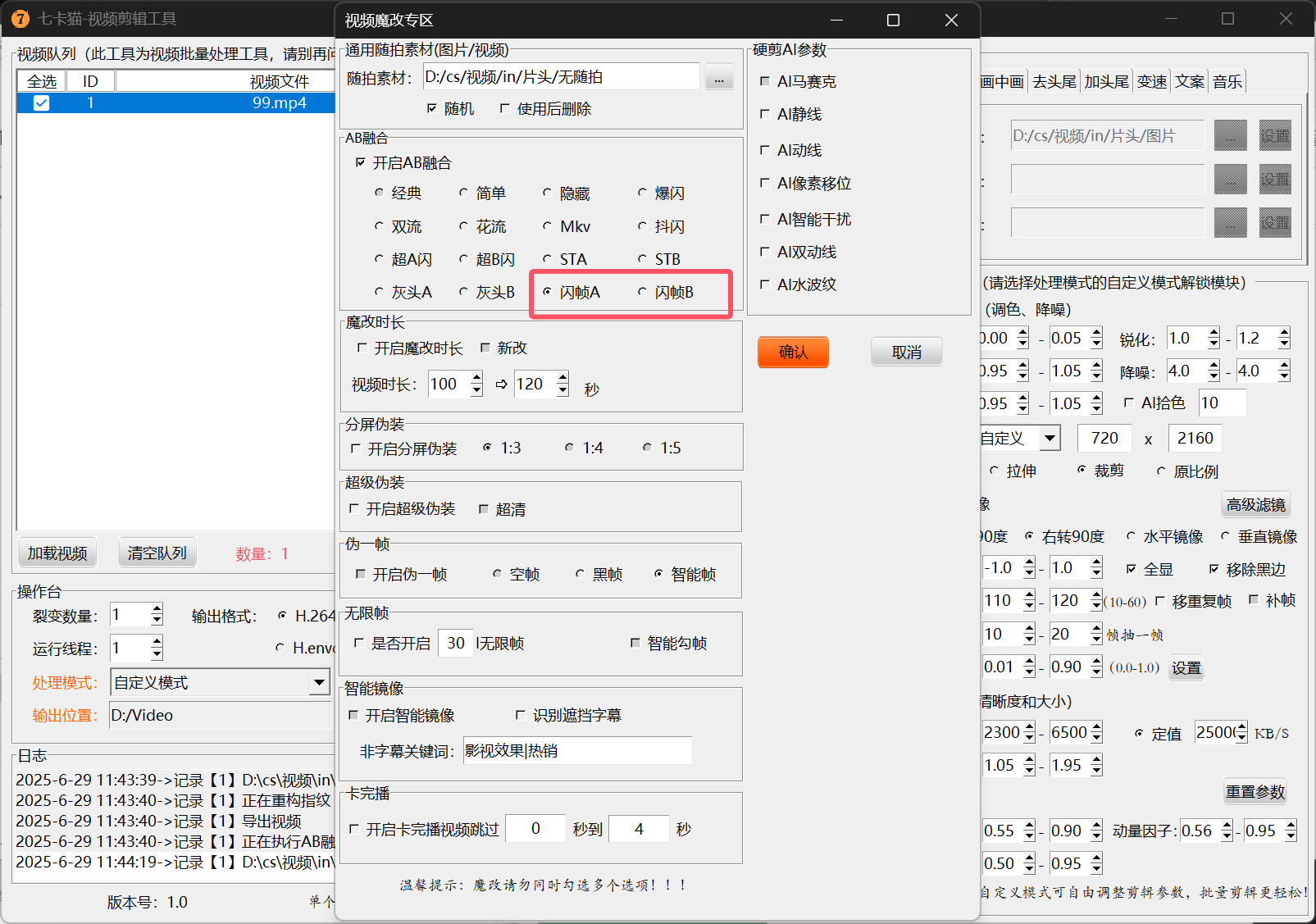This screenshot has width=1316, height=924.
Task: Open 高级滤镜 settings
Action: pos(1256,504)
